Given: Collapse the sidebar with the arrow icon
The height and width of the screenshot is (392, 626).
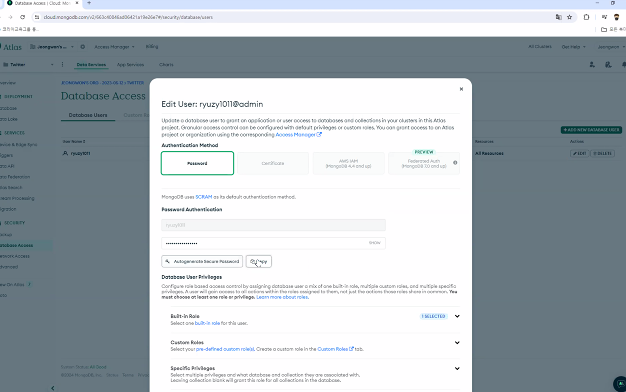Looking at the screenshot, I should [x=52, y=388].
